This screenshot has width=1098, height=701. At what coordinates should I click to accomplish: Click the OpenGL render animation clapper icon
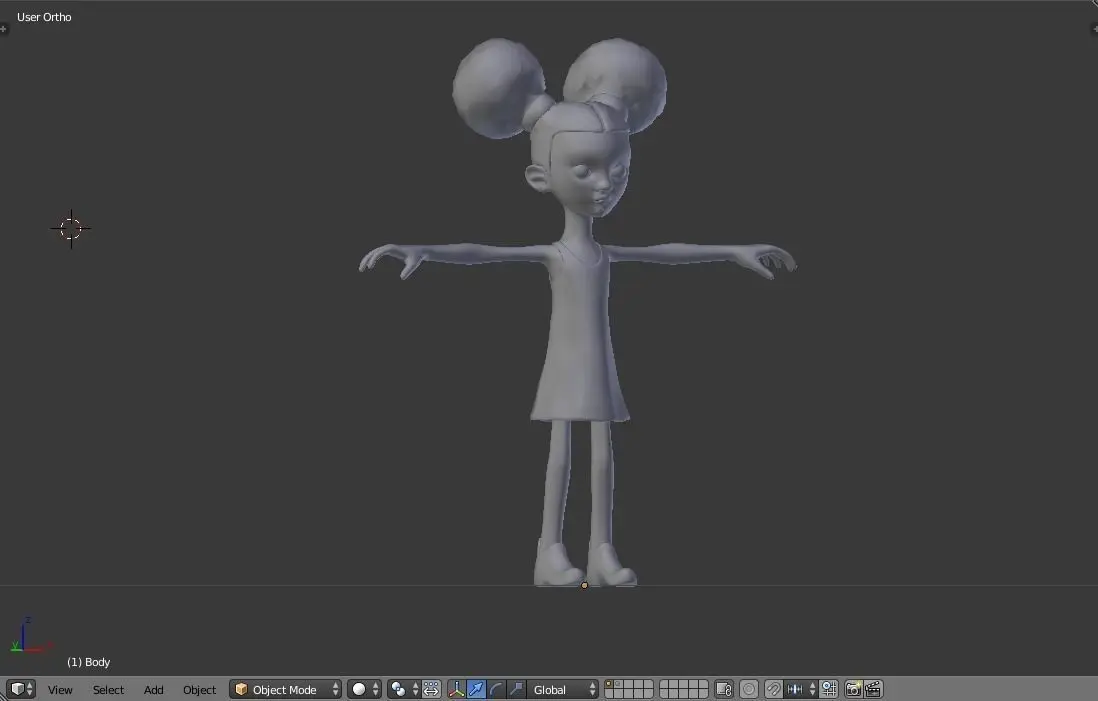pos(873,689)
